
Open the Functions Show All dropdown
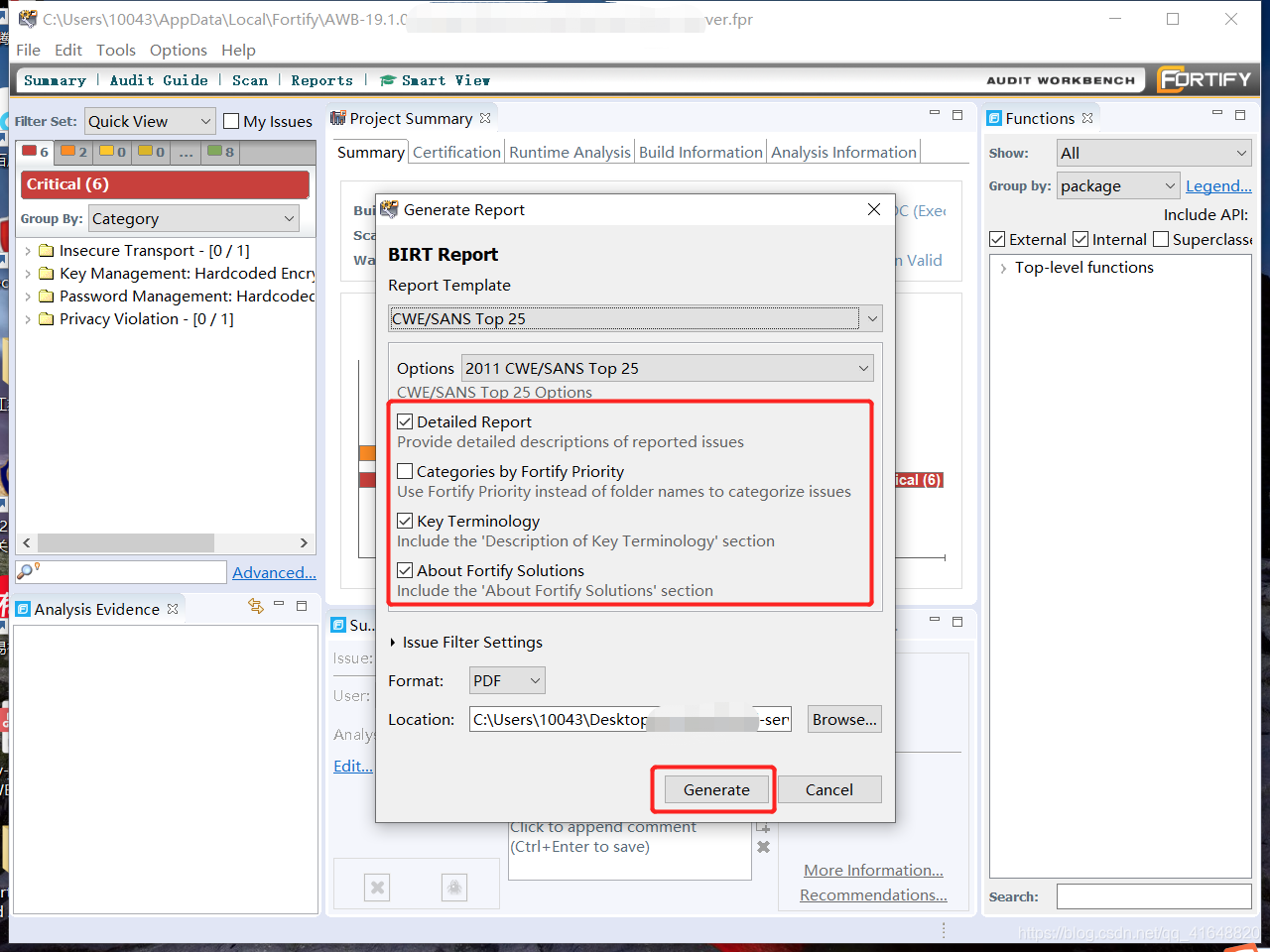pos(1154,153)
